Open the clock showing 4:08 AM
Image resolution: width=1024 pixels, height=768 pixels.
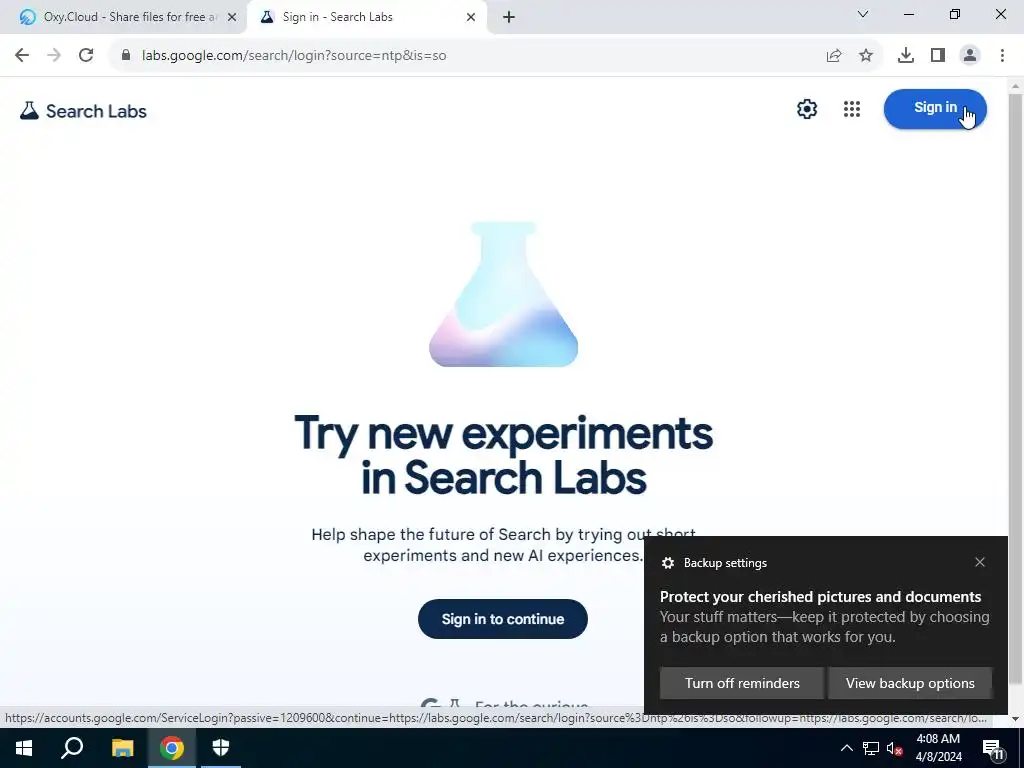pos(938,748)
